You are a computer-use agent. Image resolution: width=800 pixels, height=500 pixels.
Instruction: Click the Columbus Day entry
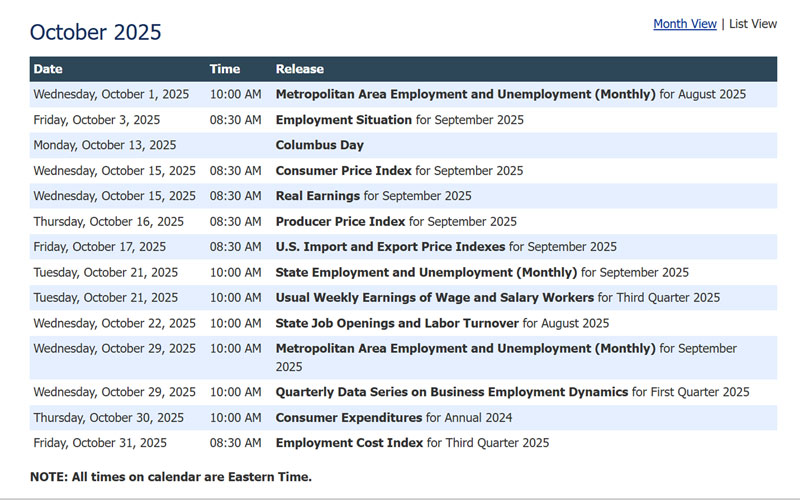click(319, 145)
